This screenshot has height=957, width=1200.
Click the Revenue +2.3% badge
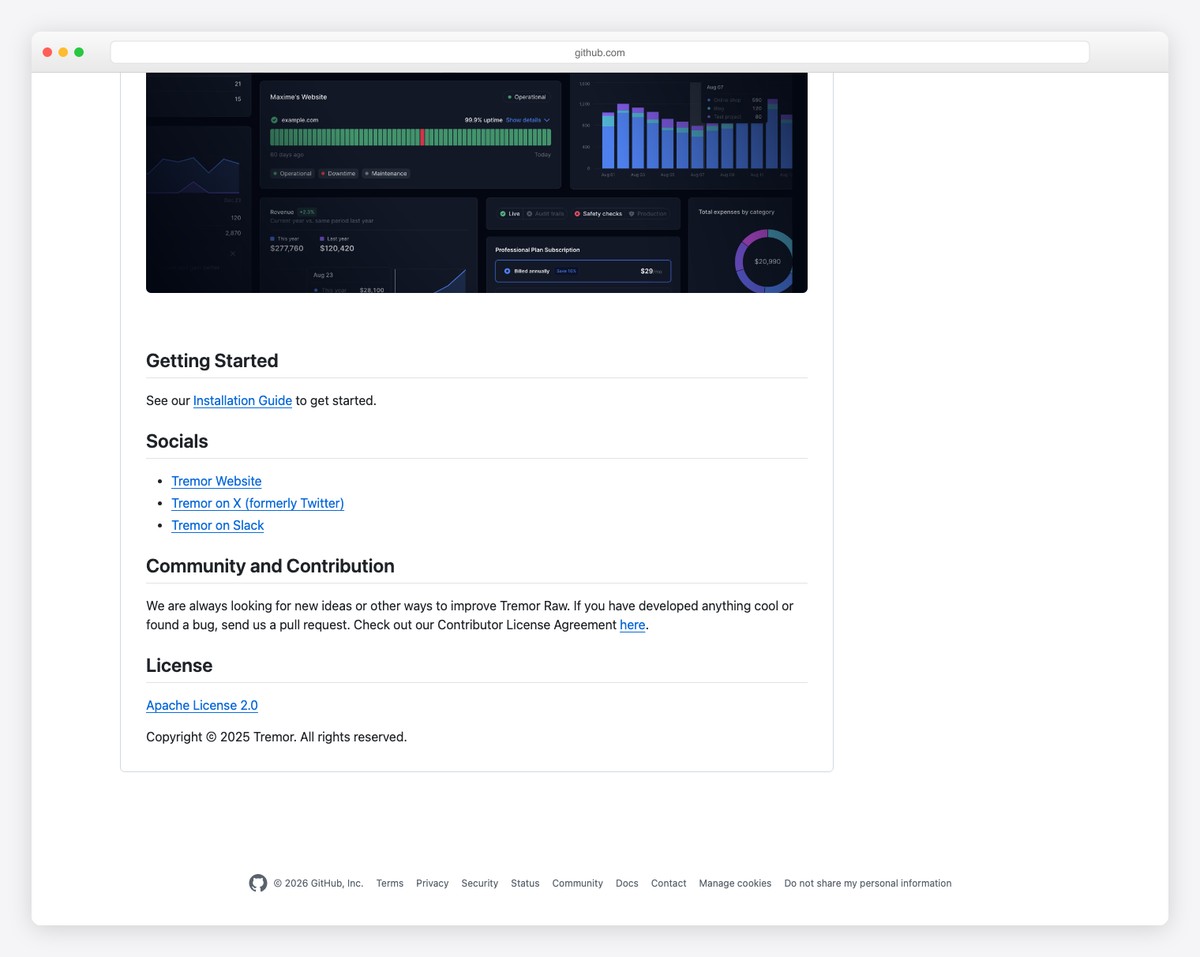tap(306, 212)
